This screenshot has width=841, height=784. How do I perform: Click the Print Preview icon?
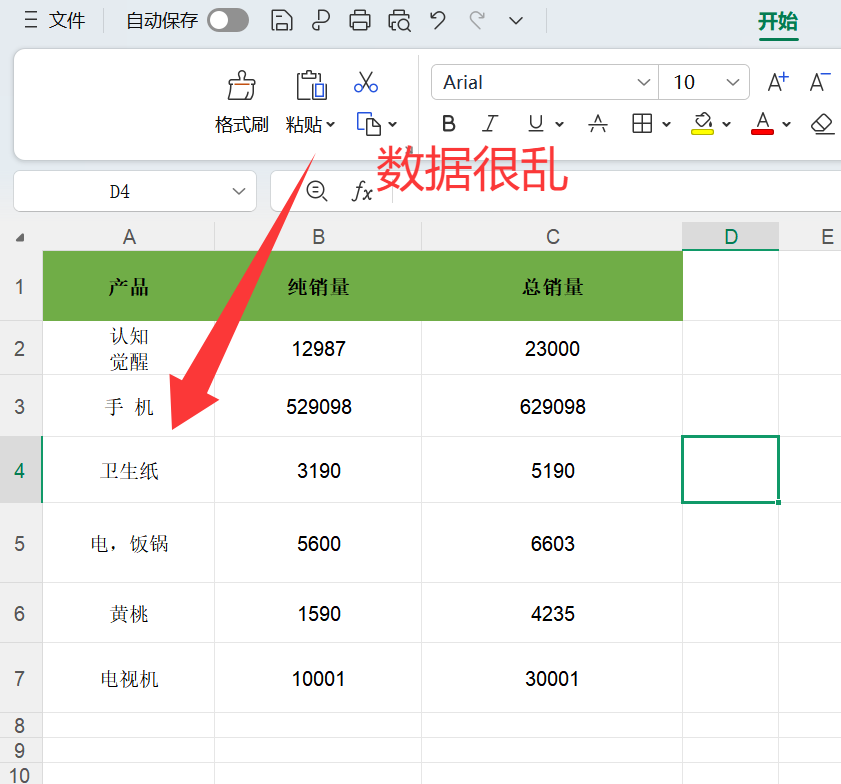[399, 20]
